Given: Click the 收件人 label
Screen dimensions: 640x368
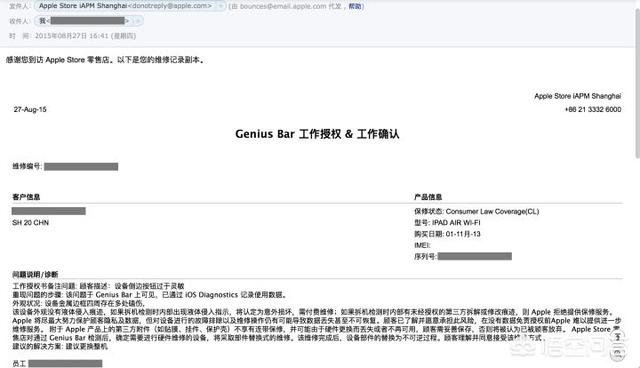Looking at the screenshot, I should pos(19,21).
